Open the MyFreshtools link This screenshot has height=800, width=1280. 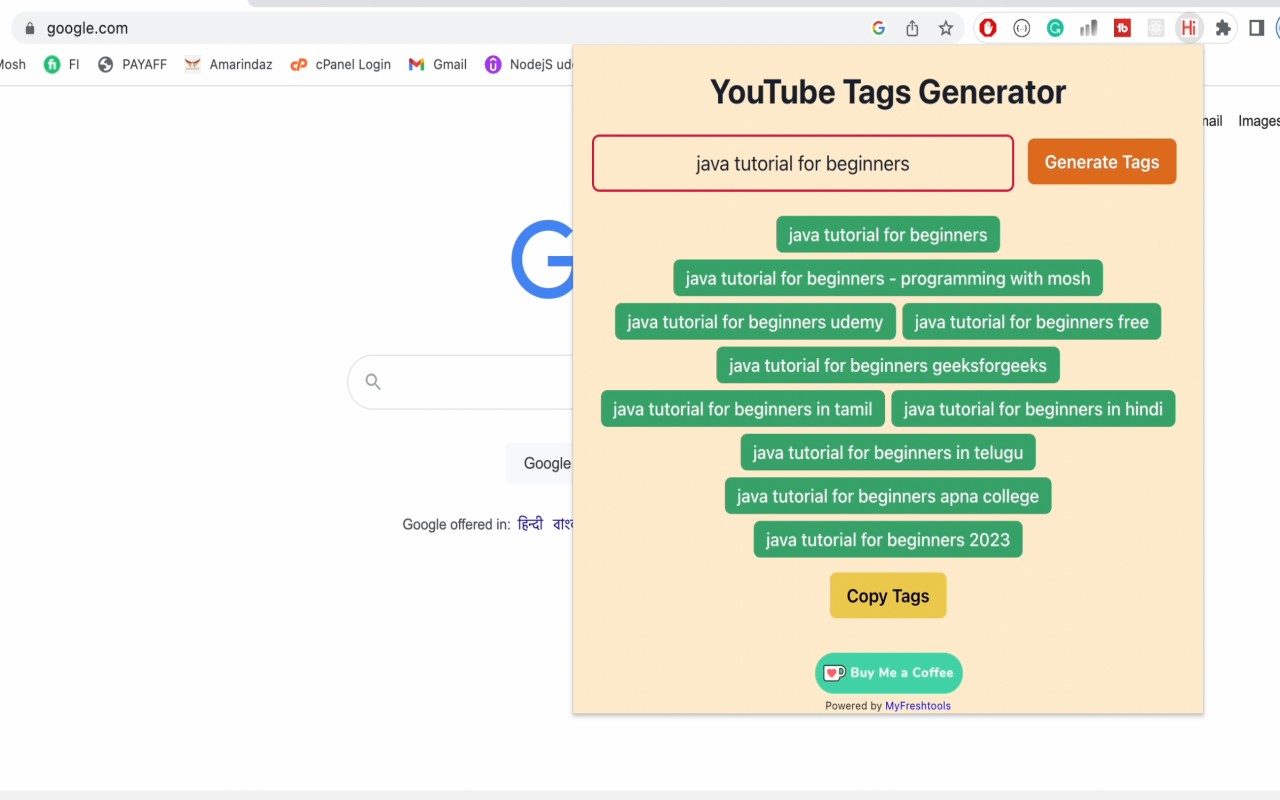click(x=918, y=705)
